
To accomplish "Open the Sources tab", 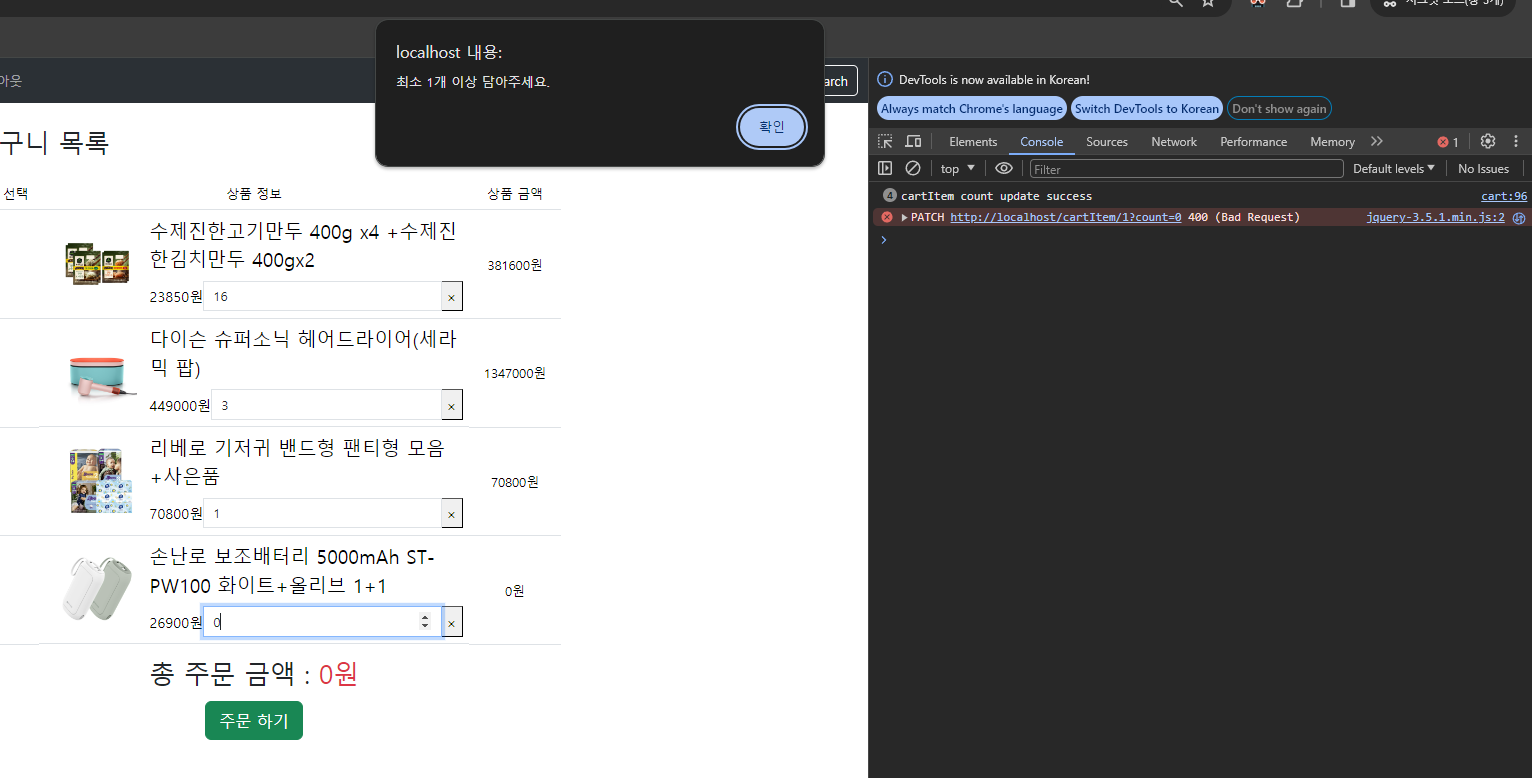I will pyautogui.click(x=1107, y=142).
